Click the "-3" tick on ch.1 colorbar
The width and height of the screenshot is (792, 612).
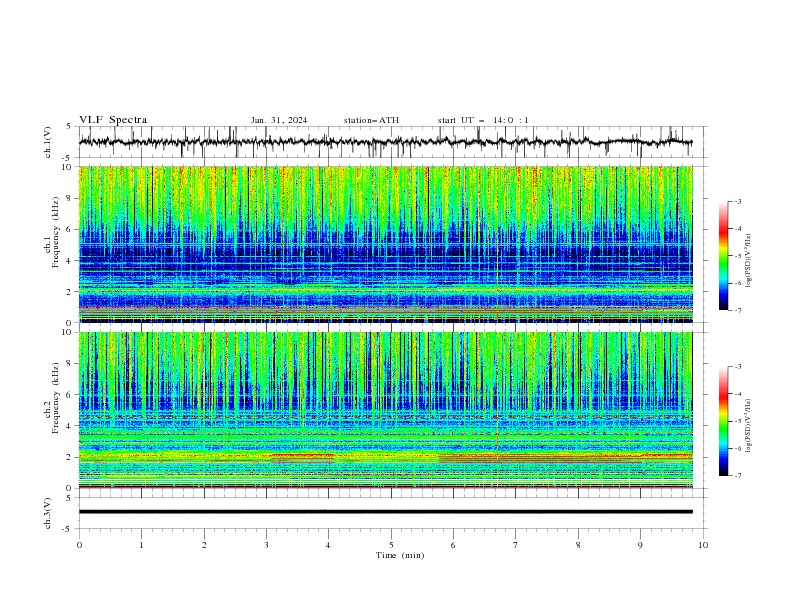(738, 201)
